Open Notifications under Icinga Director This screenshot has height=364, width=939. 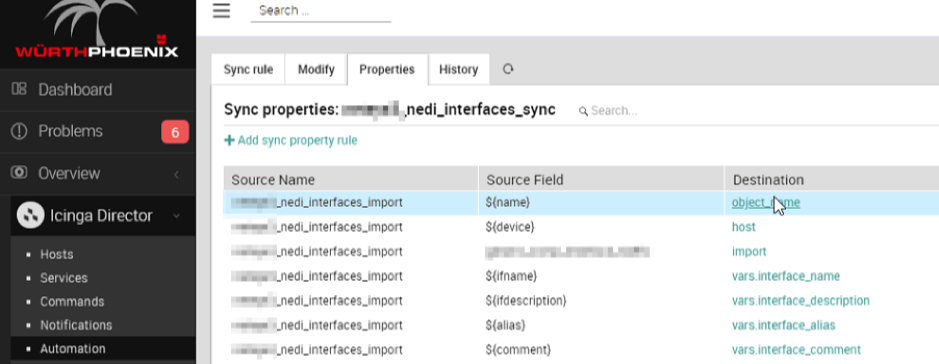(76, 325)
